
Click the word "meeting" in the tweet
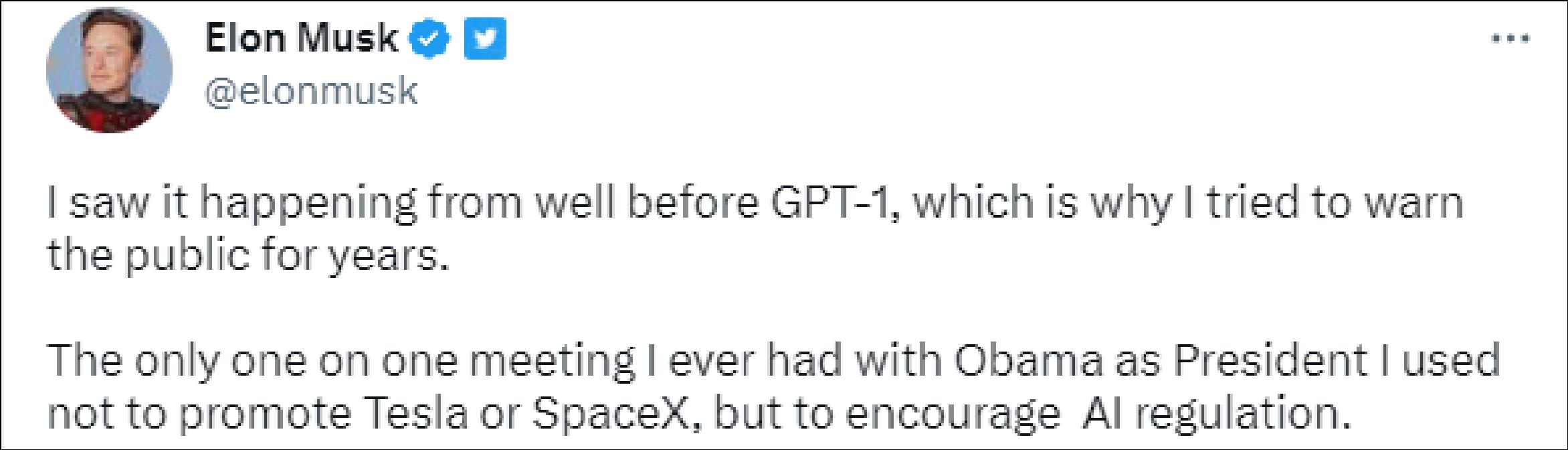coord(557,362)
